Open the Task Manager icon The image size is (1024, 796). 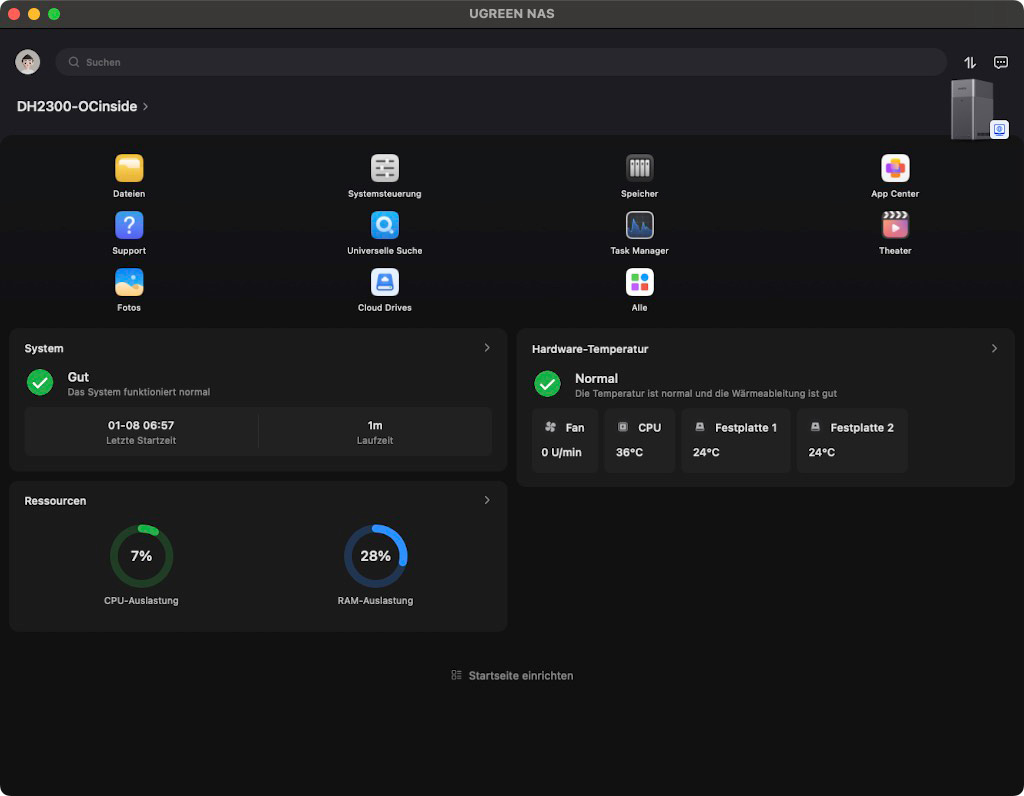pos(640,225)
